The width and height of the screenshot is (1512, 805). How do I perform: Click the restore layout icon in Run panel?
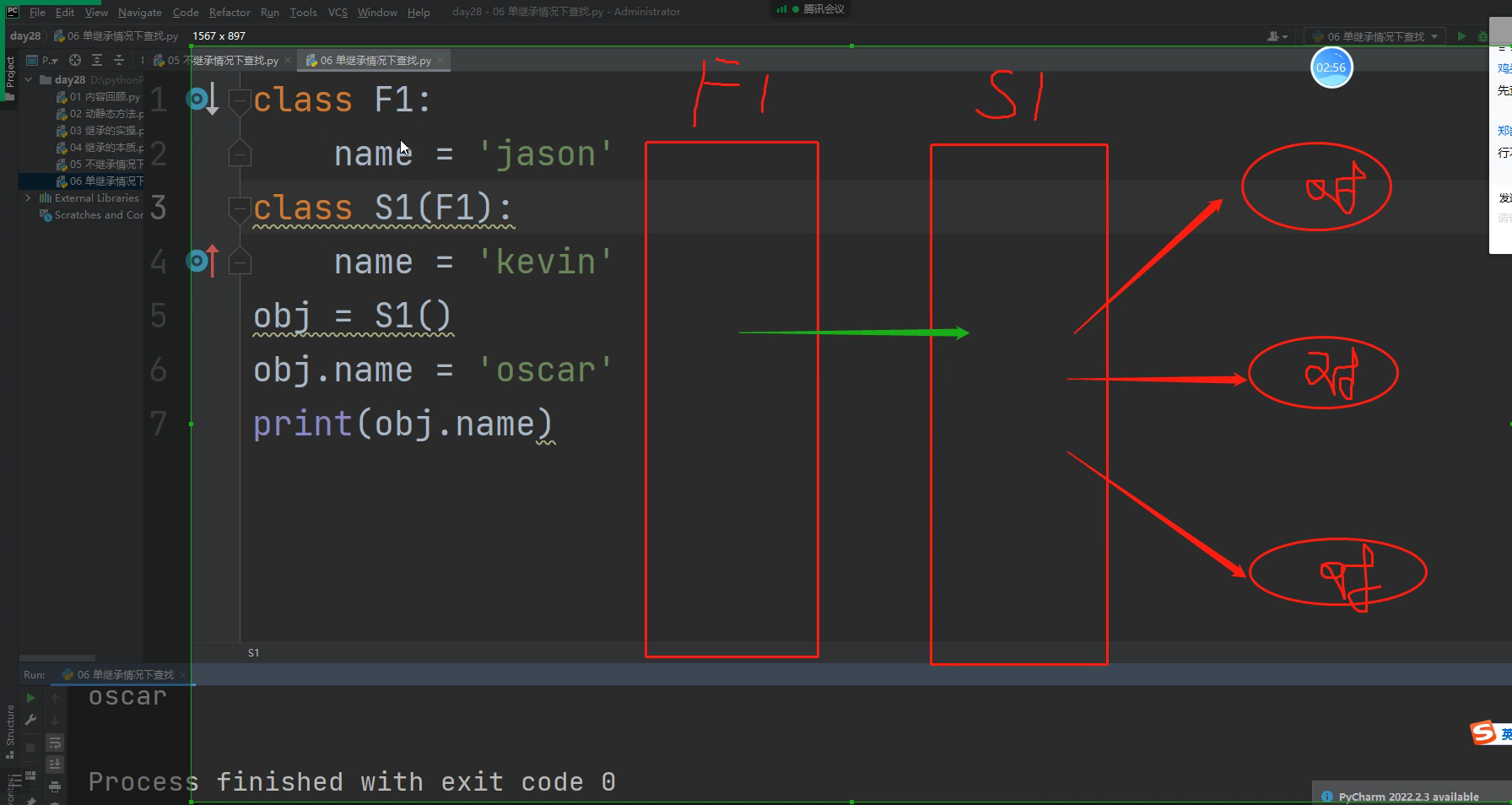[x=30, y=775]
